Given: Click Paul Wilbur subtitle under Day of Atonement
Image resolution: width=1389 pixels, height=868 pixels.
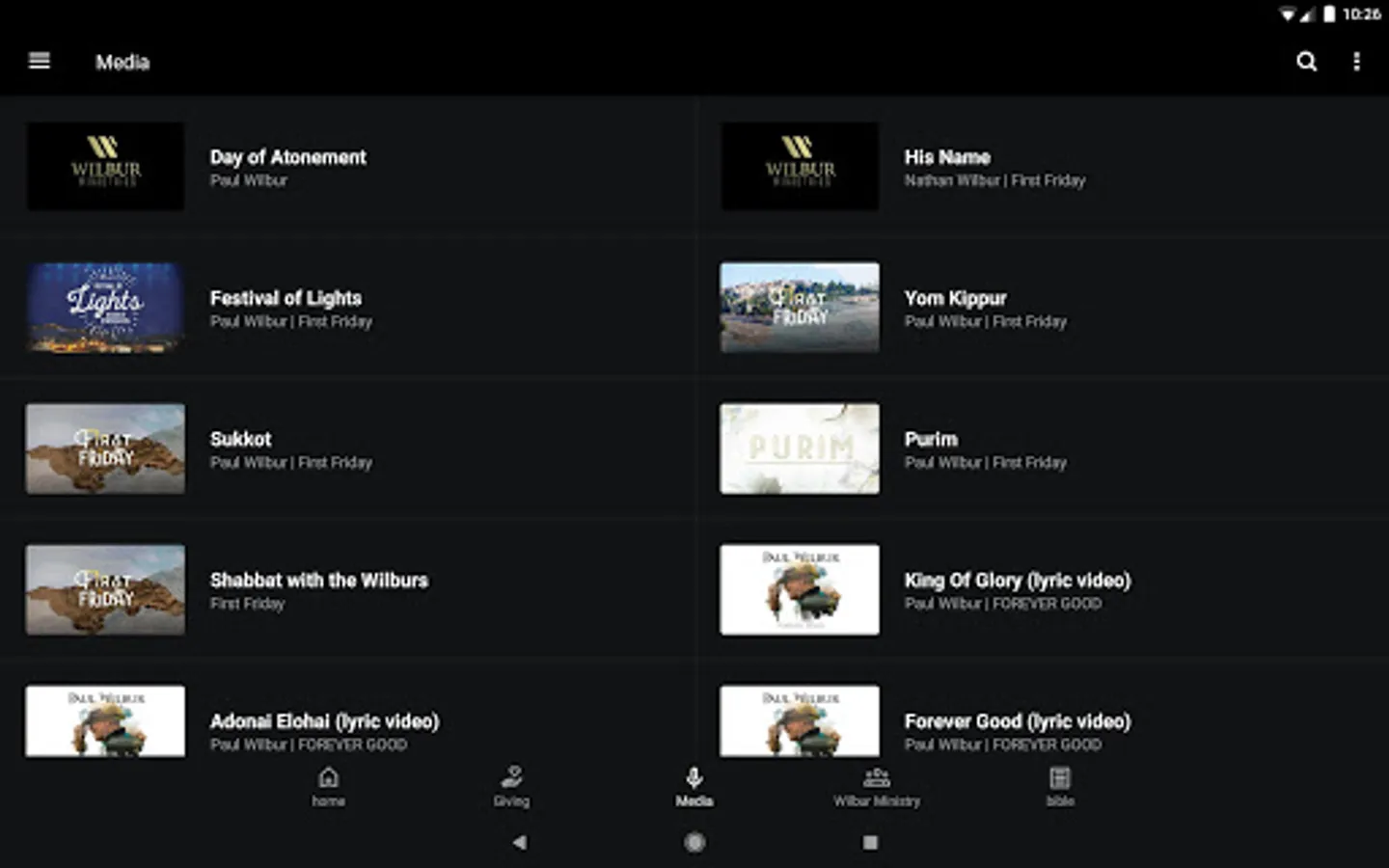Looking at the screenshot, I should (248, 180).
